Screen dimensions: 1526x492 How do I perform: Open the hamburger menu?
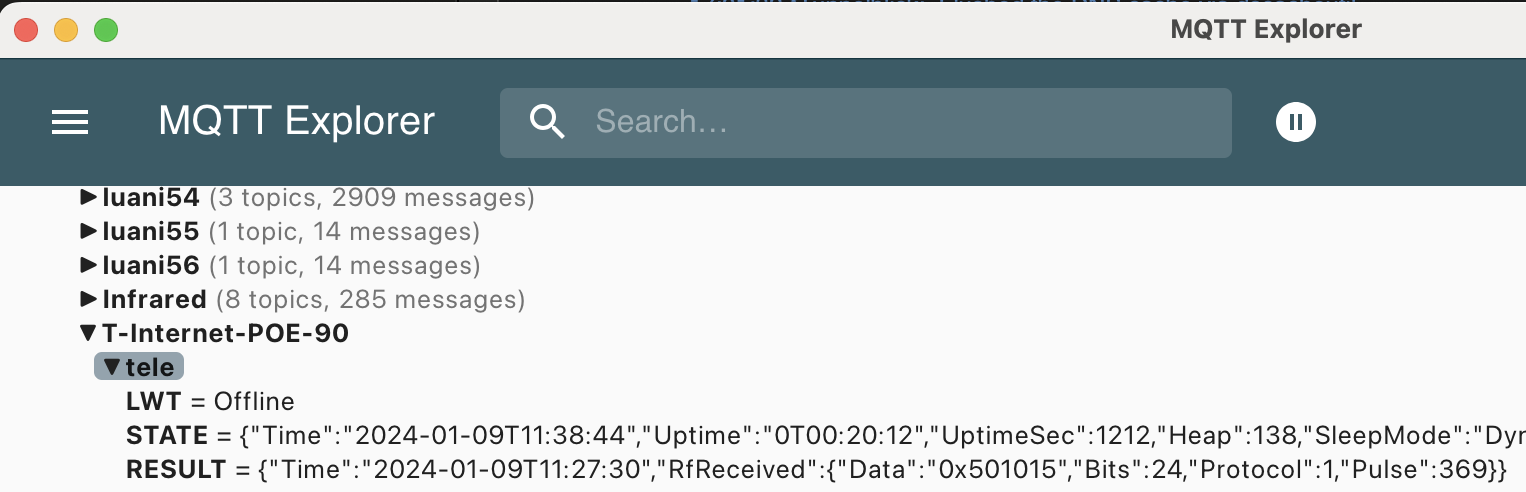point(70,122)
